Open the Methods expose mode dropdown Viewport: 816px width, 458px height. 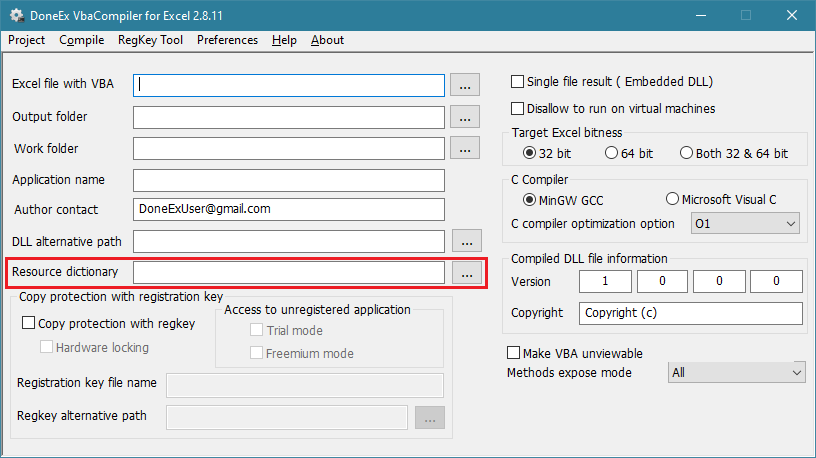pos(736,373)
